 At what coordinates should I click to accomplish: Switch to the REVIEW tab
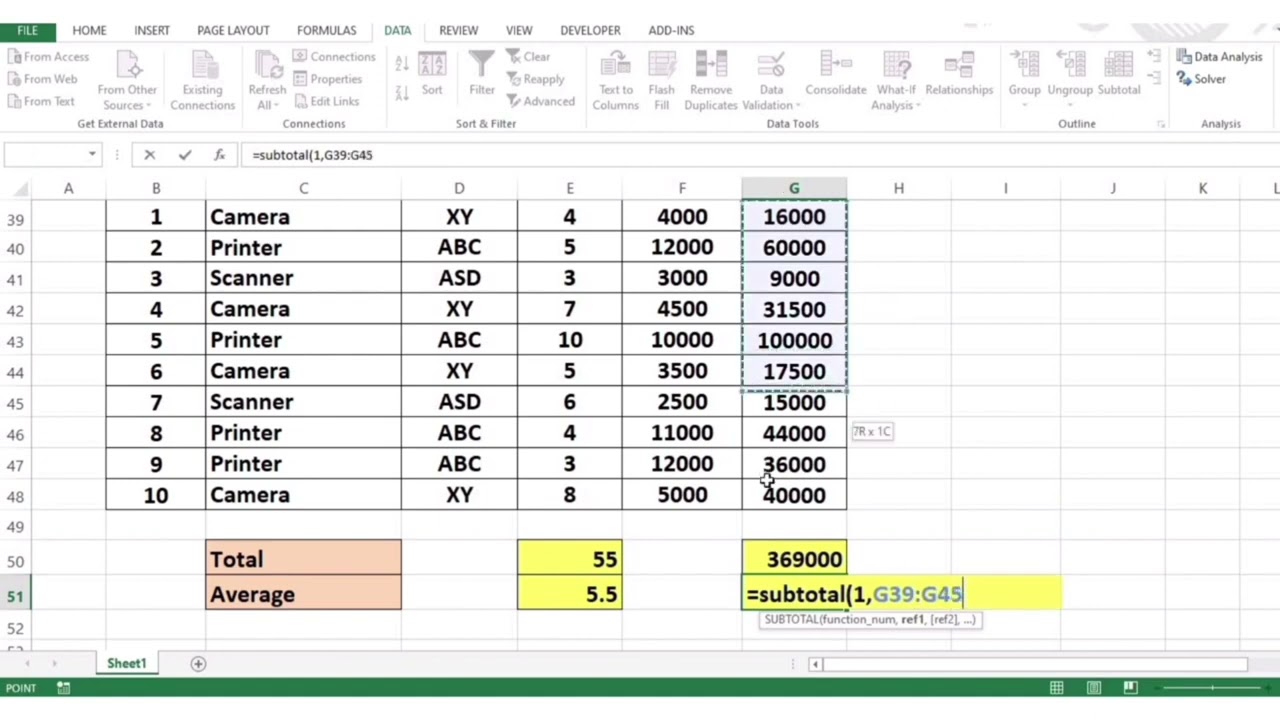(x=458, y=30)
